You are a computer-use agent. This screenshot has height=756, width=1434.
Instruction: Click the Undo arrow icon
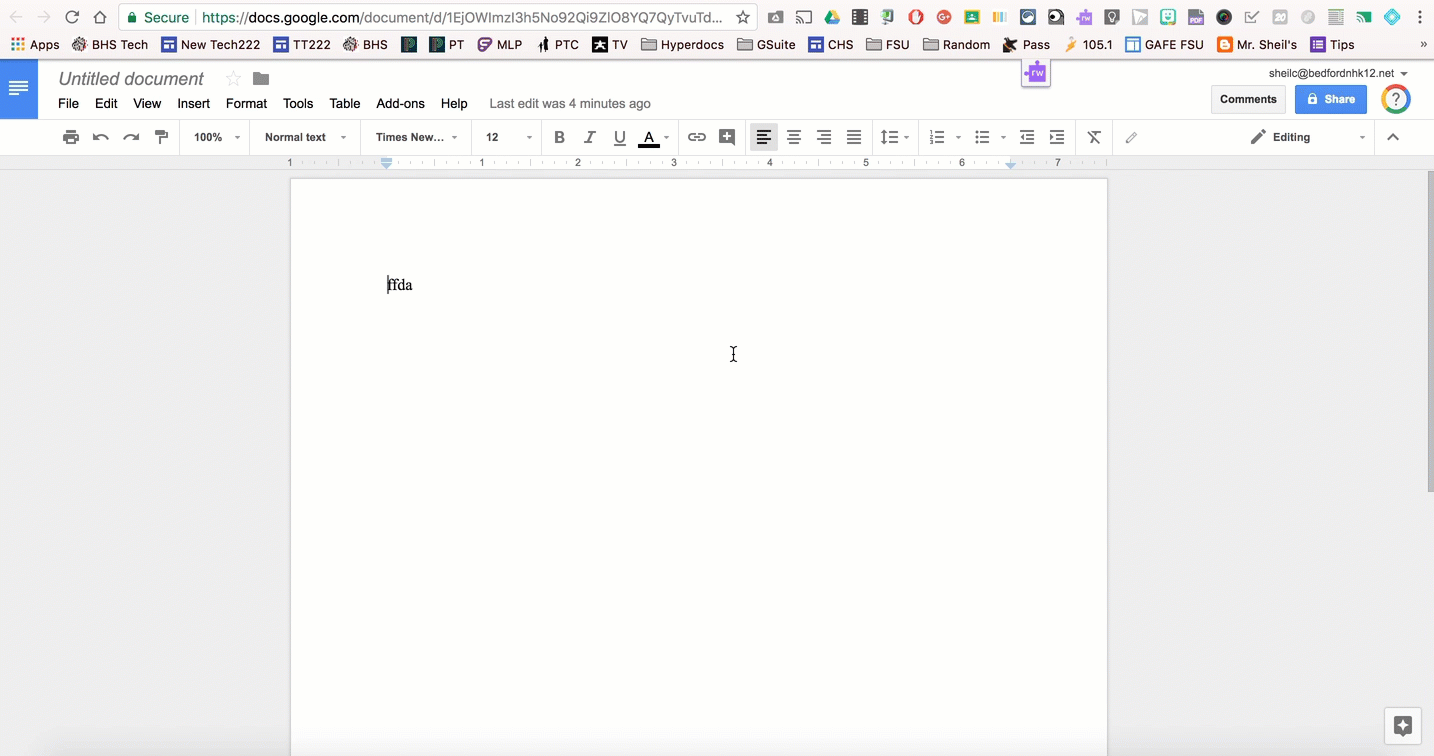point(100,137)
